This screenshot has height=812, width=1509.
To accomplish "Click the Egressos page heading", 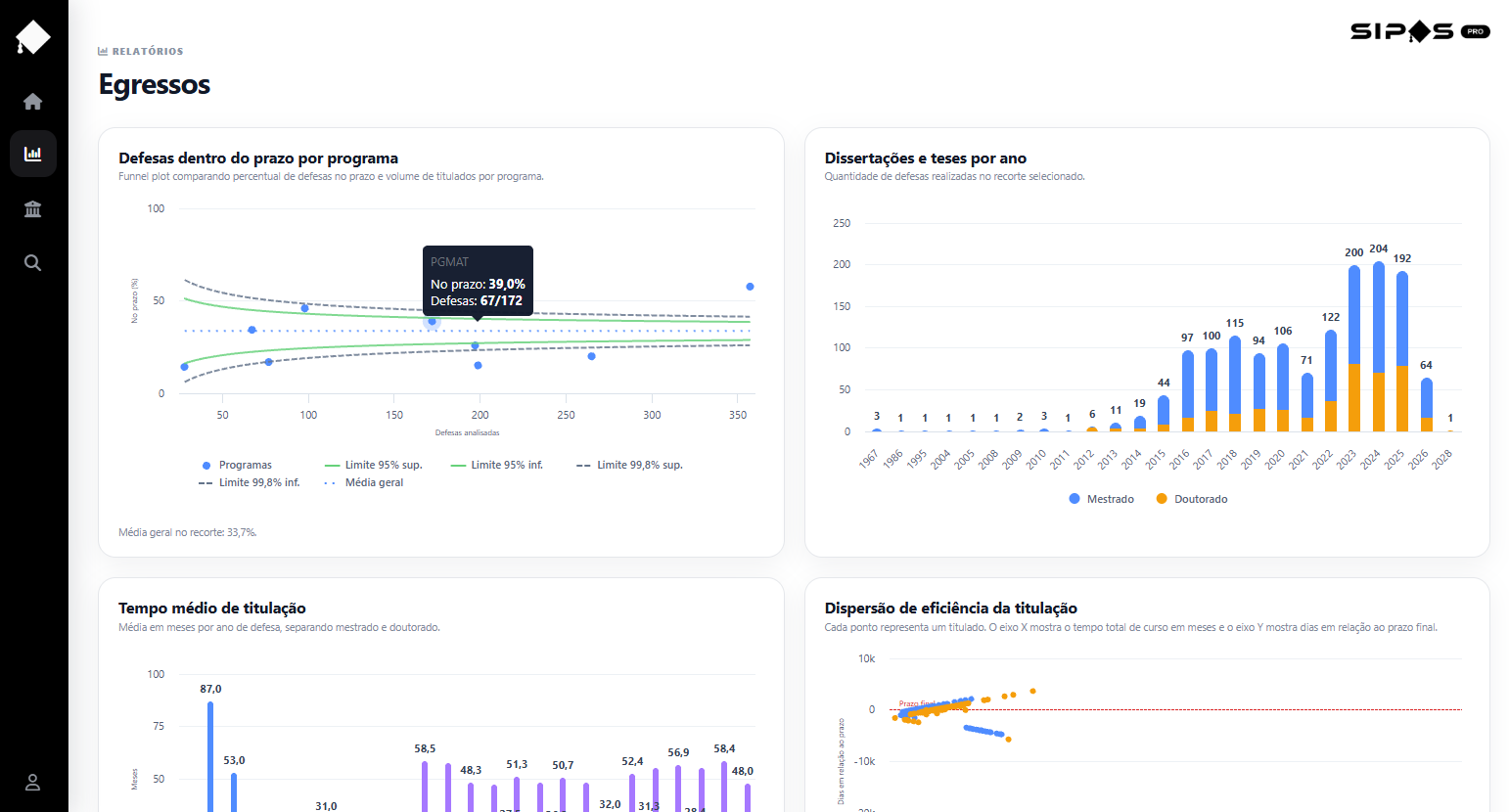I will tap(155, 85).
